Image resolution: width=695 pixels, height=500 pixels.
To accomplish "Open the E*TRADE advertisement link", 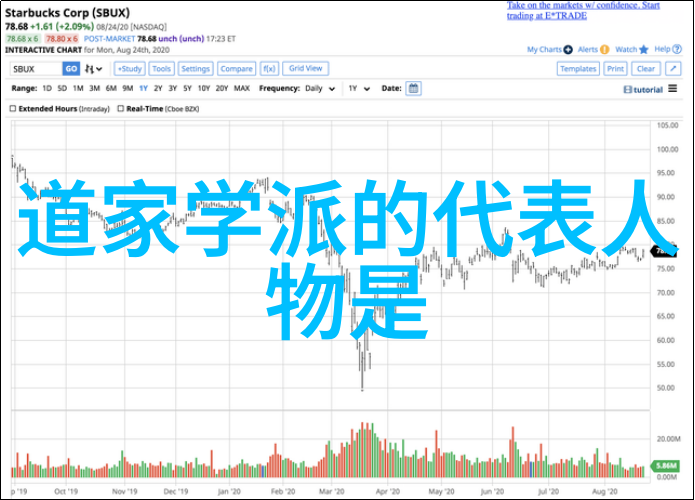I will point(583,11).
